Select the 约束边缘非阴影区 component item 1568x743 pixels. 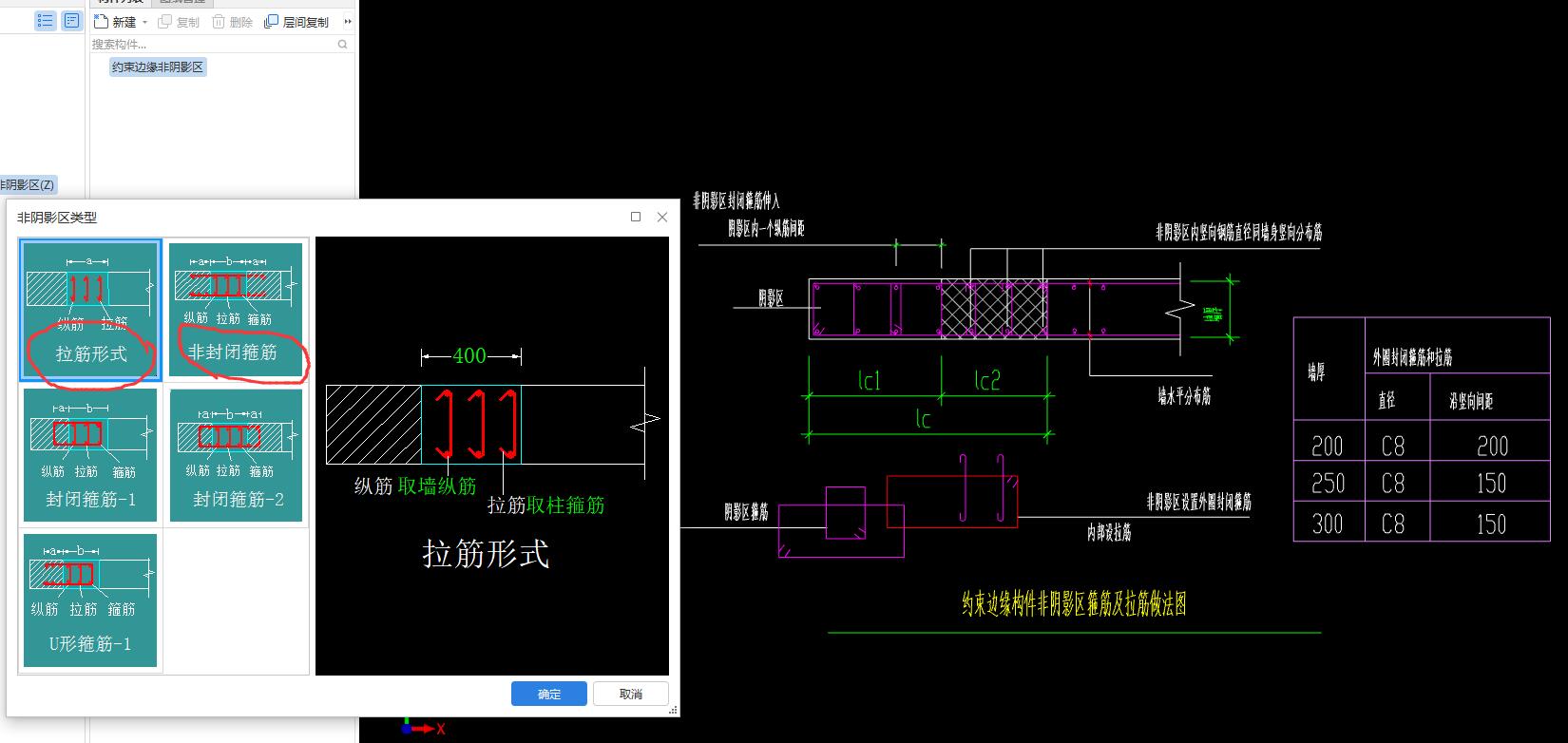[158, 67]
